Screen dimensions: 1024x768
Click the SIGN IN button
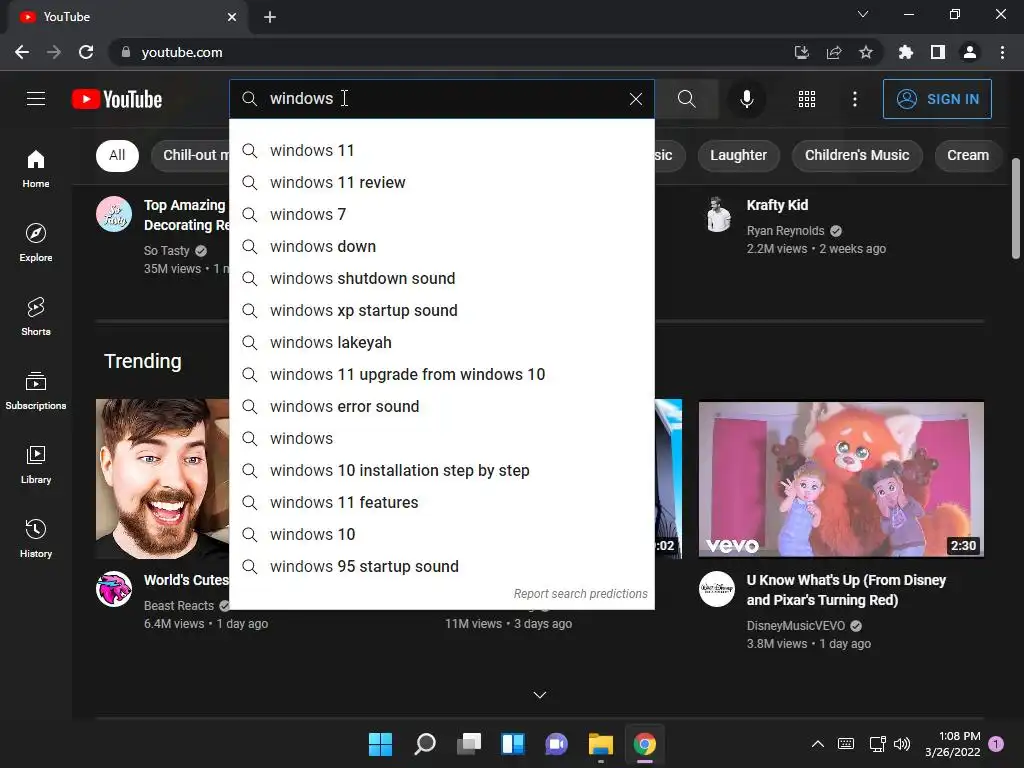(937, 99)
